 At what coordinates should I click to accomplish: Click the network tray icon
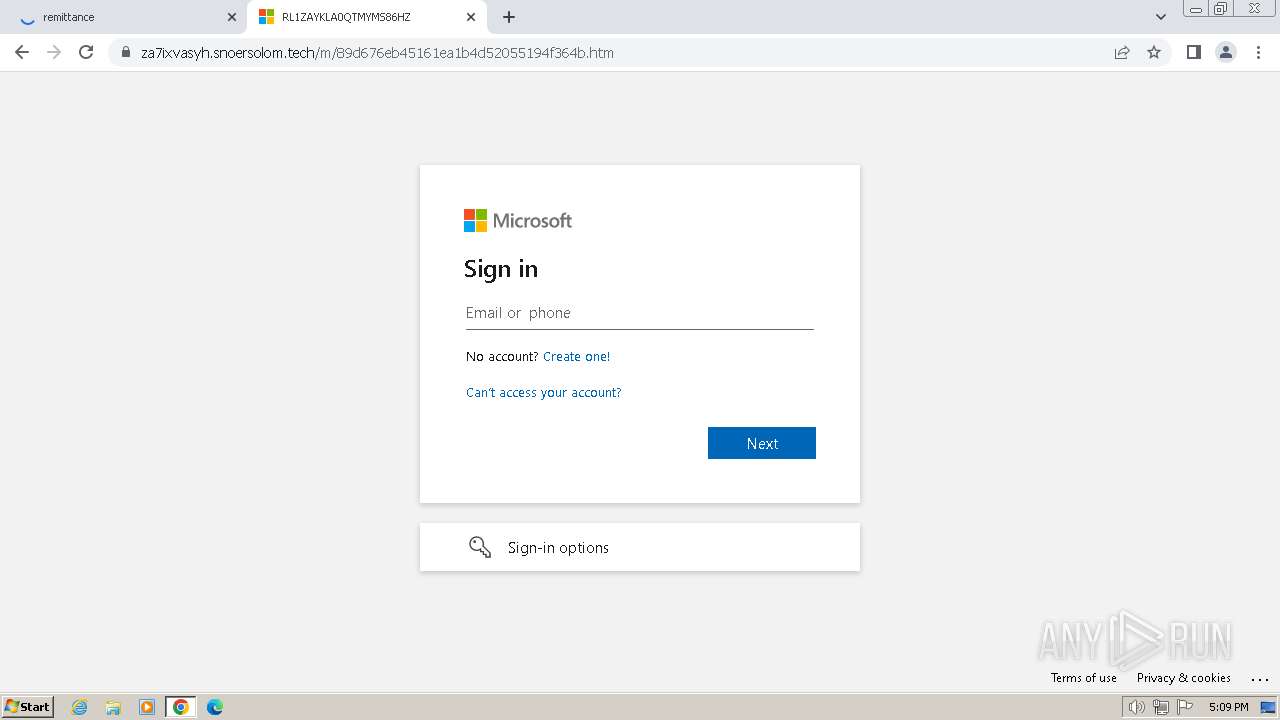(1161, 707)
